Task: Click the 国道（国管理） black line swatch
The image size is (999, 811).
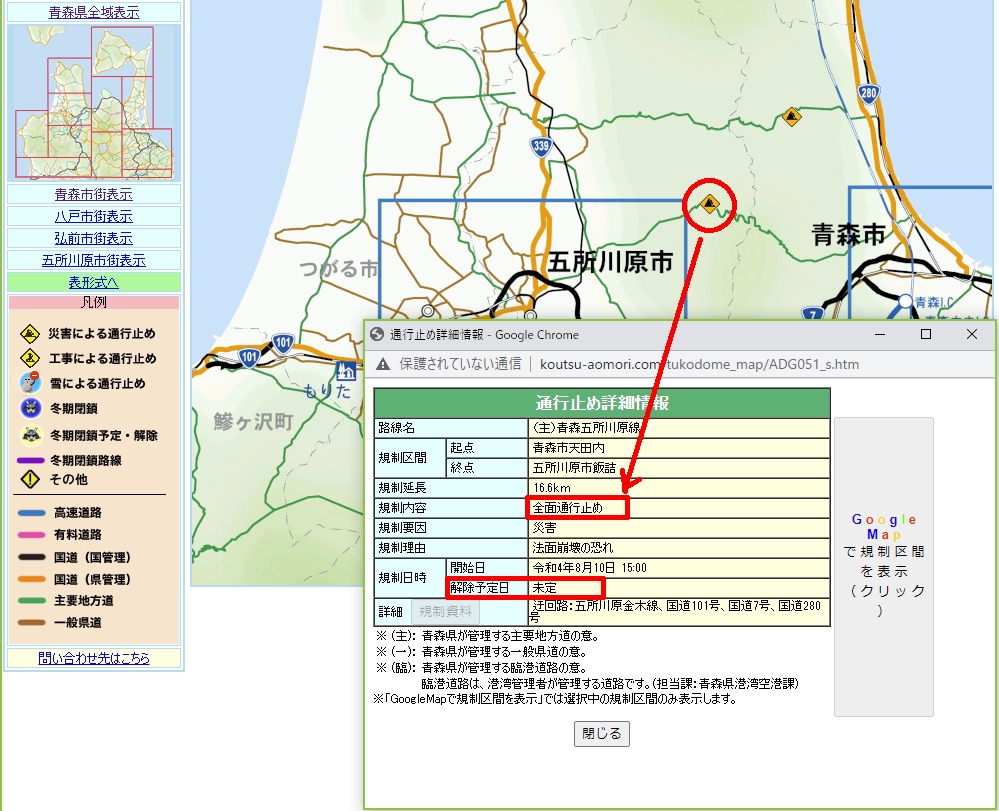Action: 32,557
